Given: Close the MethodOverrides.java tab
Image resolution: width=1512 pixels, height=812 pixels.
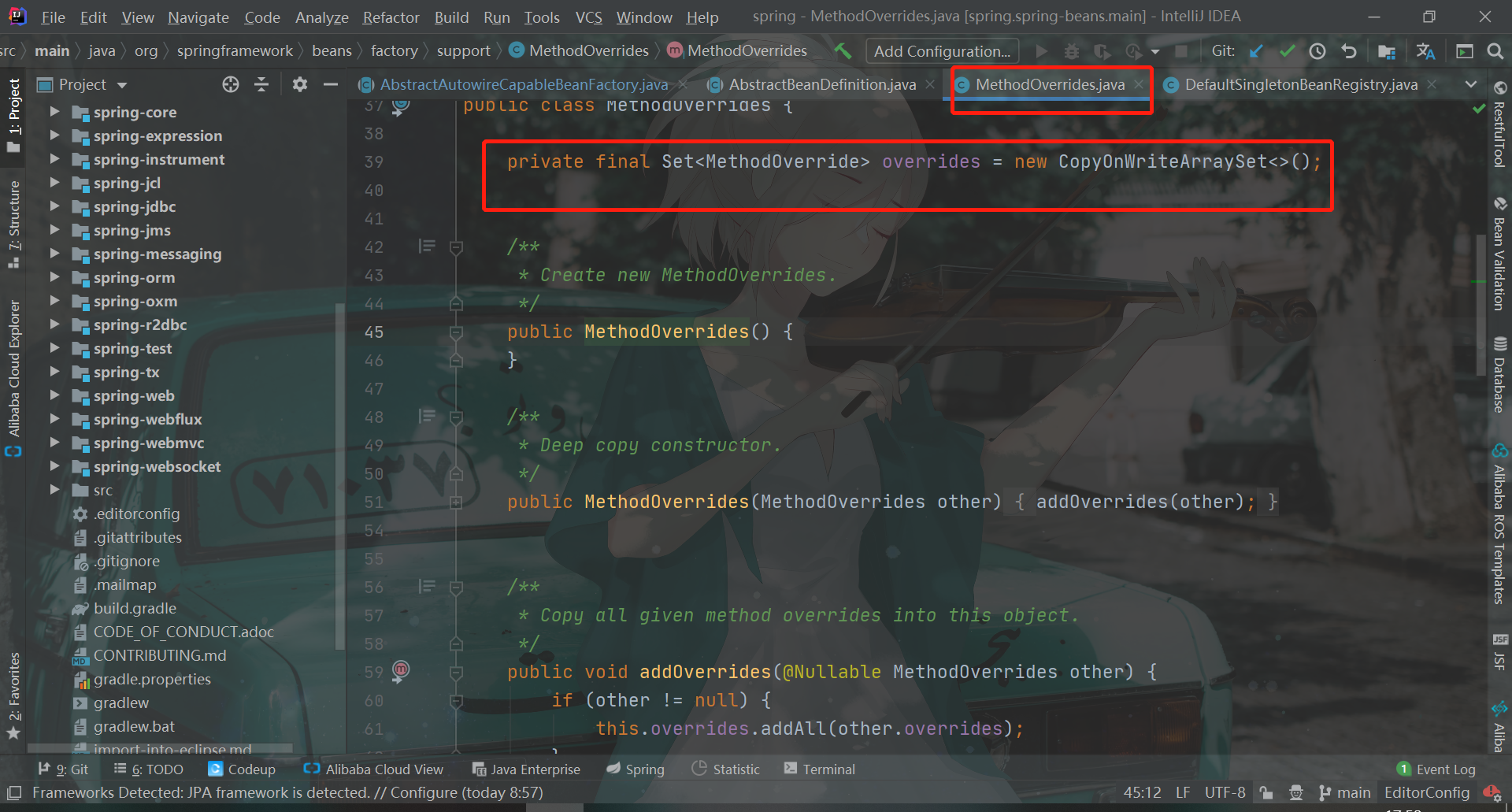Looking at the screenshot, I should click(1139, 84).
